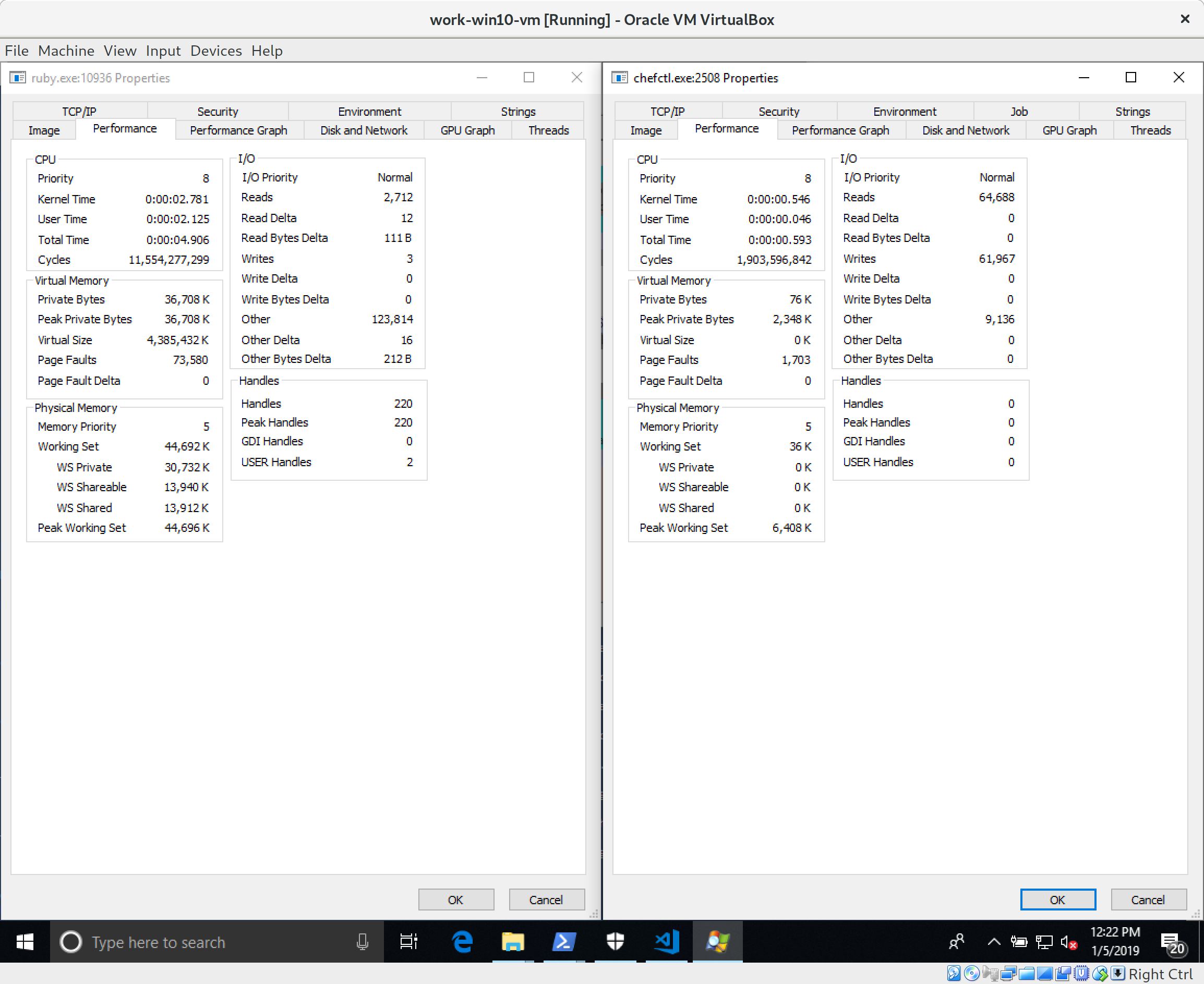Image resolution: width=1204 pixels, height=984 pixels.
Task: Open PowerShell from the taskbar
Action: coord(564,942)
